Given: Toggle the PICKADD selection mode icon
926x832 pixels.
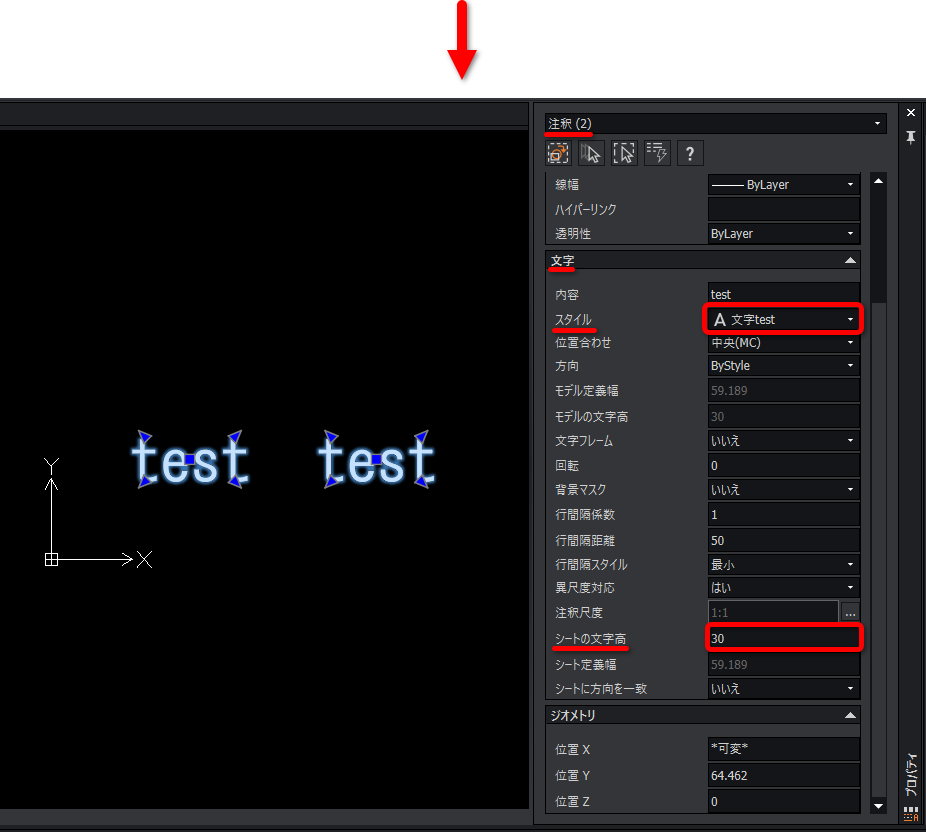Looking at the screenshot, I should pyautogui.click(x=557, y=154).
